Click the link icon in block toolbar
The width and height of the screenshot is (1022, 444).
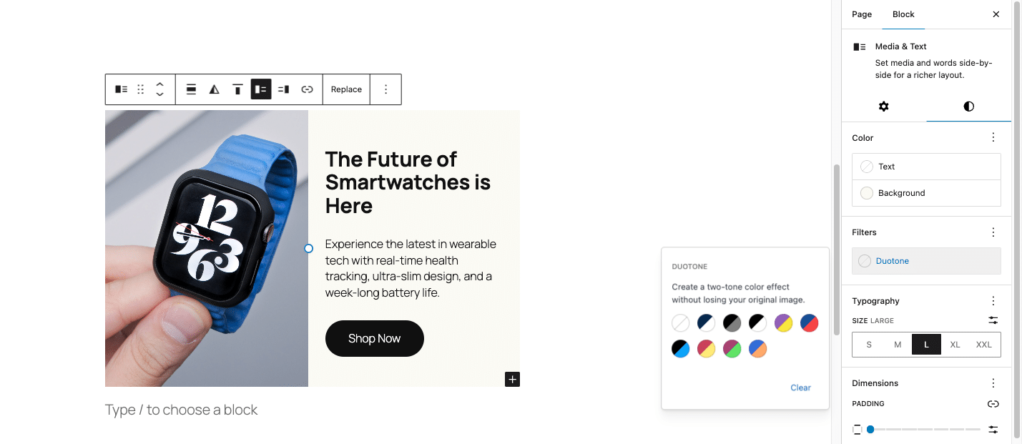(307, 89)
